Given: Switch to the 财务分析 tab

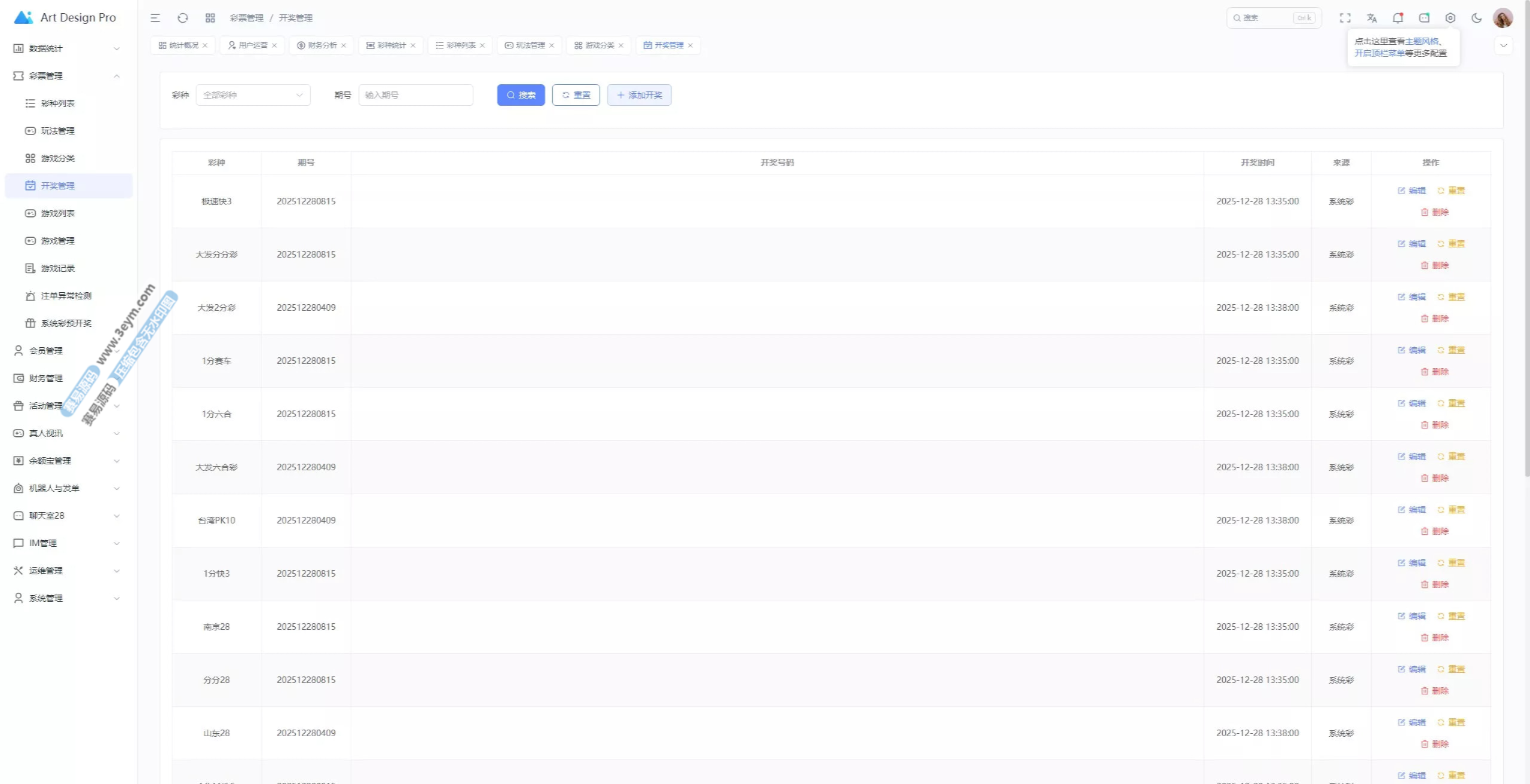Looking at the screenshot, I should point(322,45).
